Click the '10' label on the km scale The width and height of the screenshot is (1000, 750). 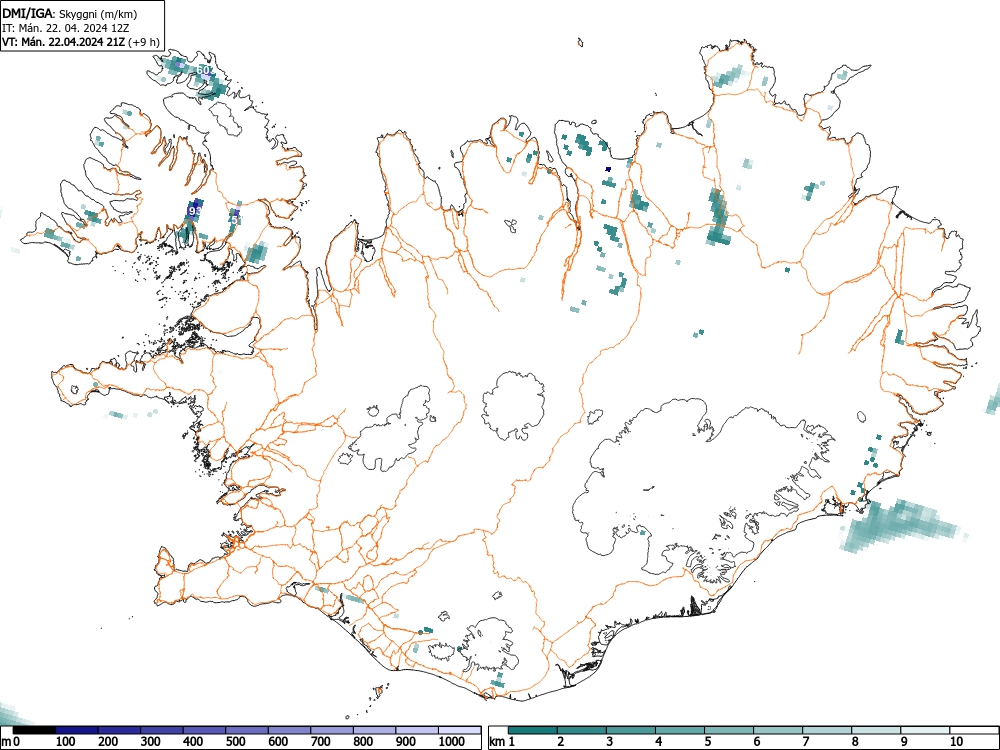tap(956, 741)
